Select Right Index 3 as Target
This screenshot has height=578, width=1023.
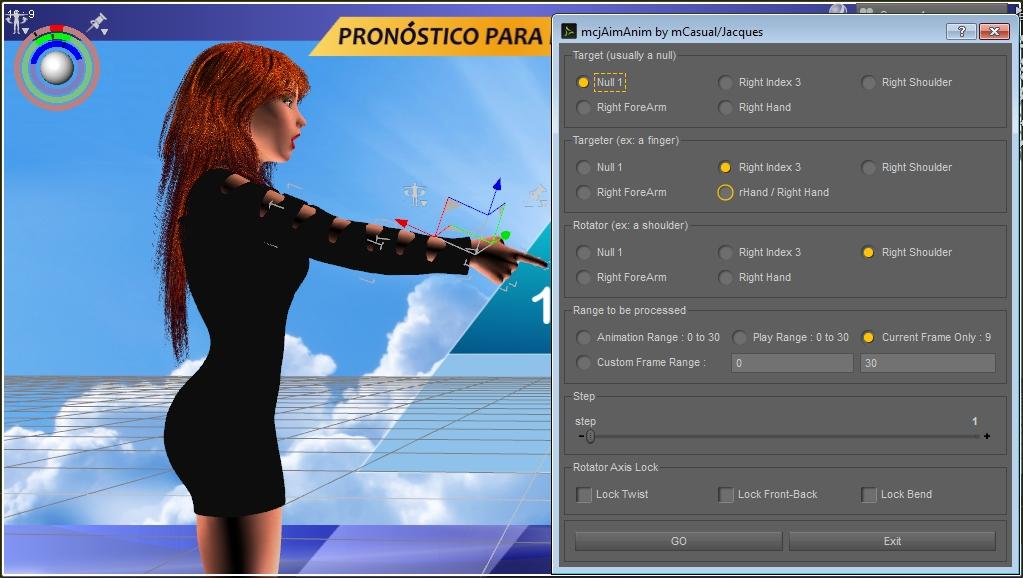(x=725, y=82)
